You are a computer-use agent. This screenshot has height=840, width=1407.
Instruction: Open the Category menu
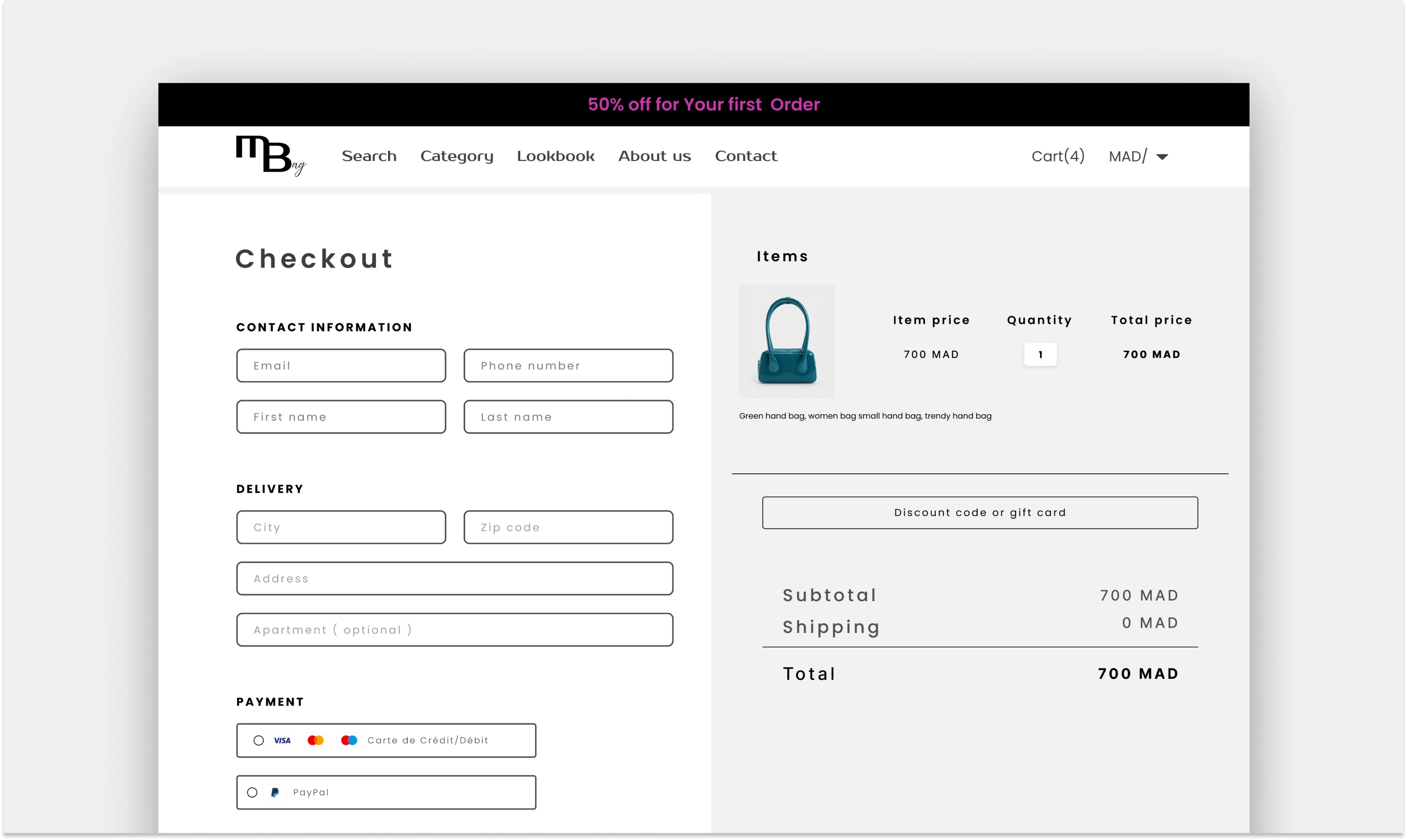point(457,156)
